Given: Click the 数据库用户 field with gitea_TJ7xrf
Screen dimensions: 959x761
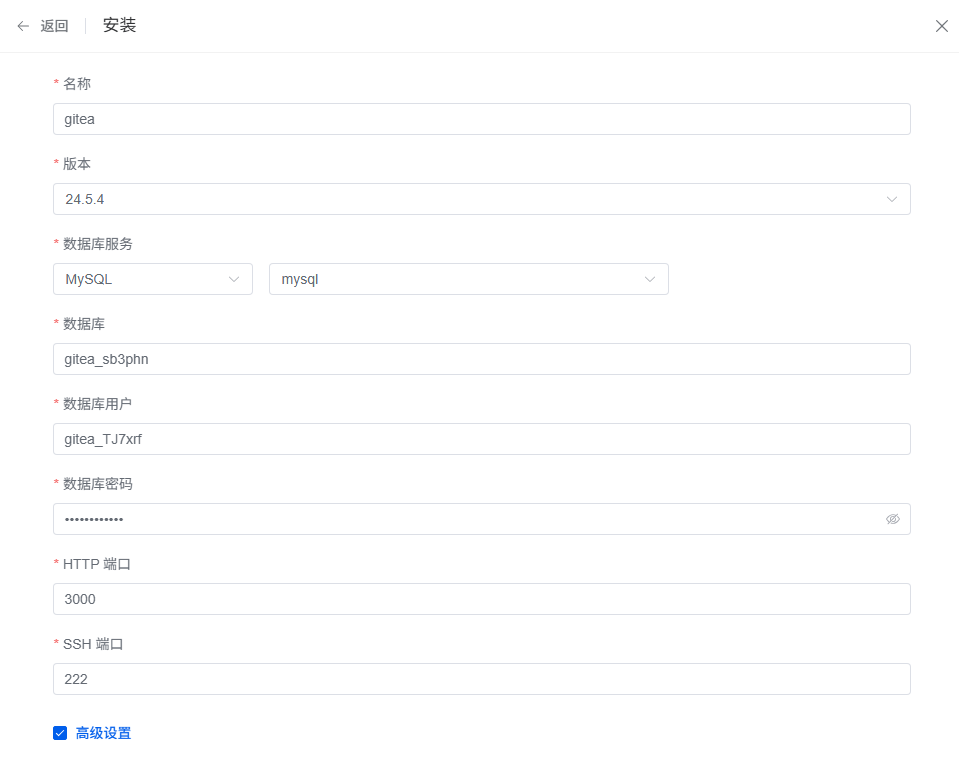Looking at the screenshot, I should [x=481, y=439].
